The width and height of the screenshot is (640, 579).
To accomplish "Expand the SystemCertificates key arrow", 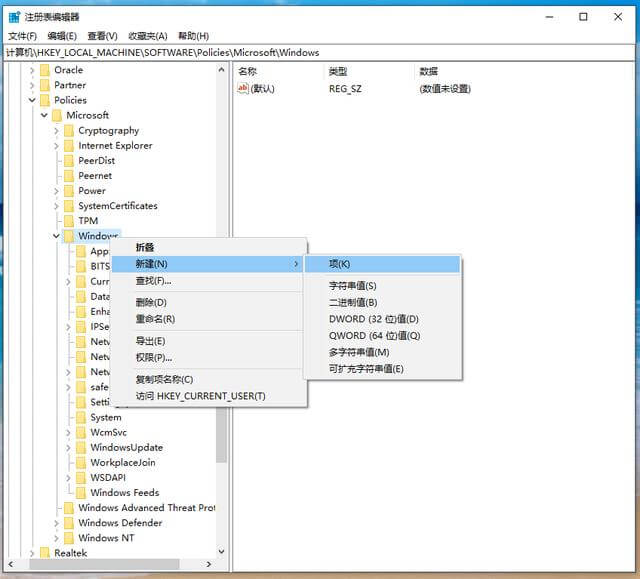I will [x=56, y=206].
